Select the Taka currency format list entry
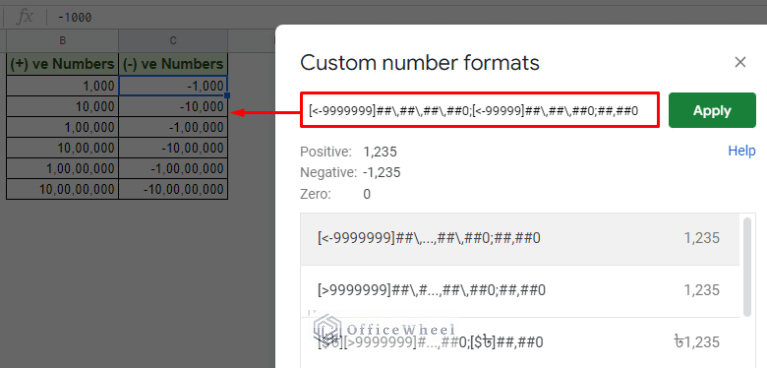767x368 pixels. pos(519,342)
